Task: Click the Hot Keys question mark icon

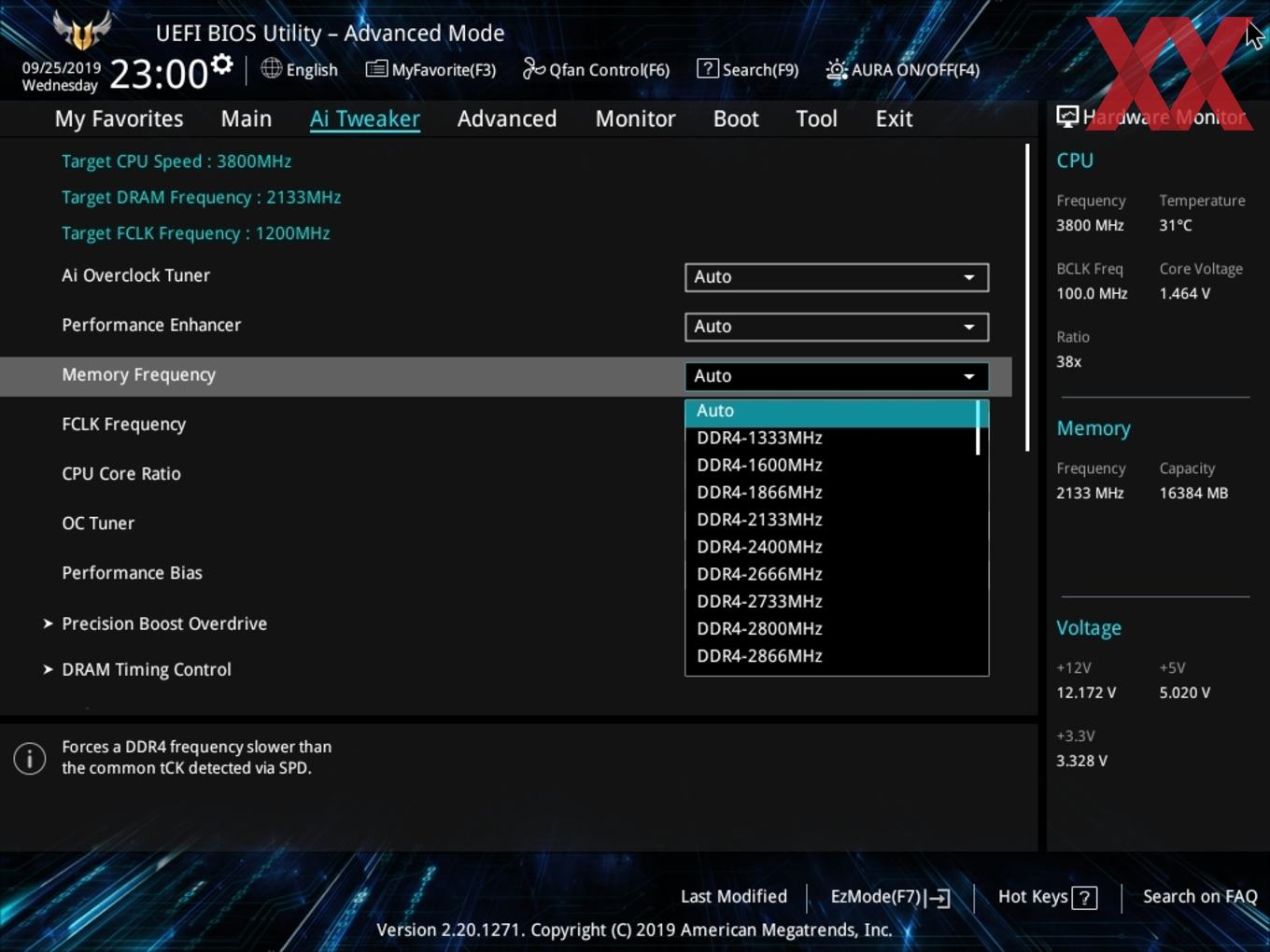Action: coord(1084,898)
